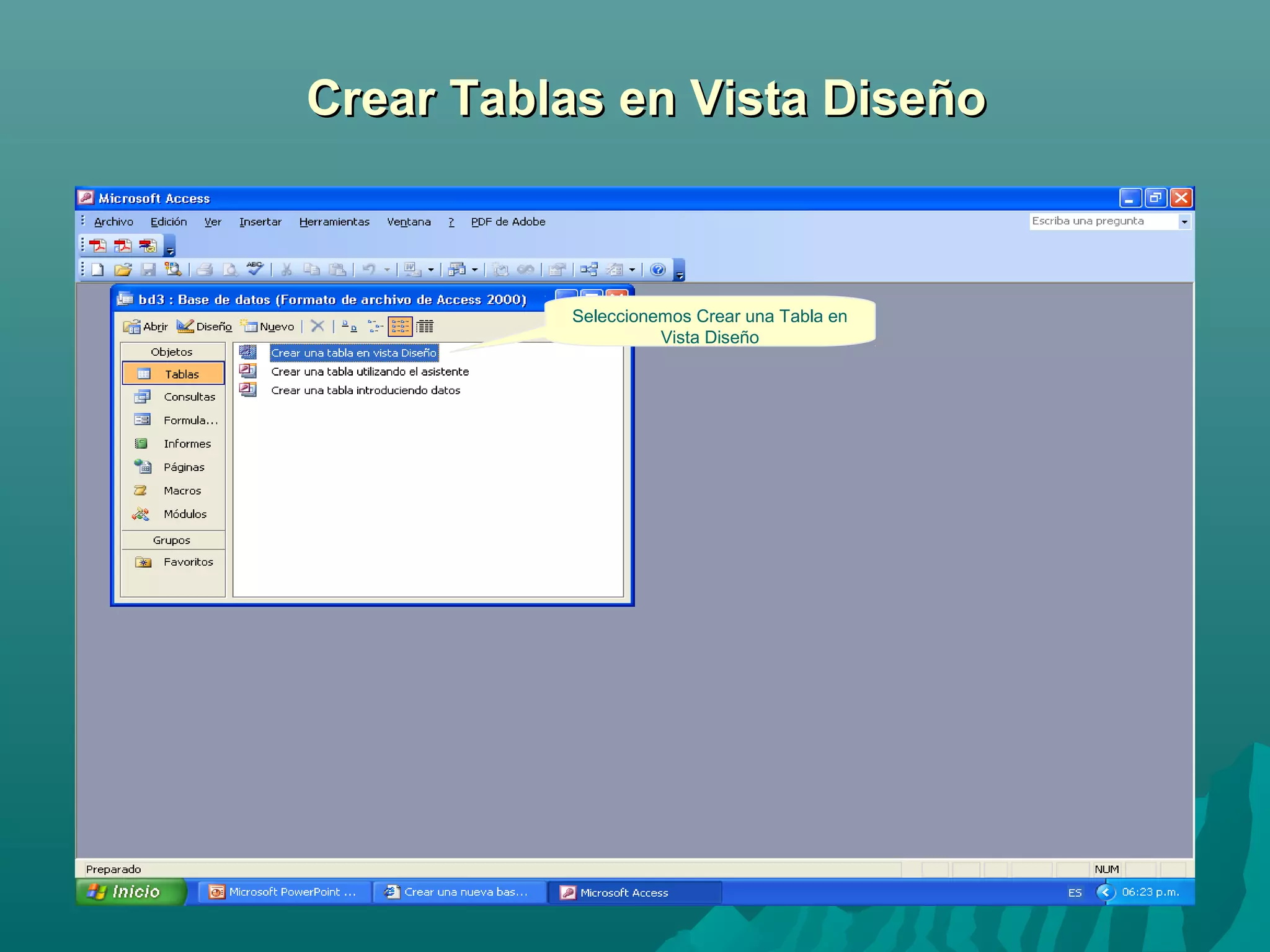Click the Adobe PDF send for review icon
Image resolution: width=1270 pixels, height=952 pixels.
tap(148, 245)
